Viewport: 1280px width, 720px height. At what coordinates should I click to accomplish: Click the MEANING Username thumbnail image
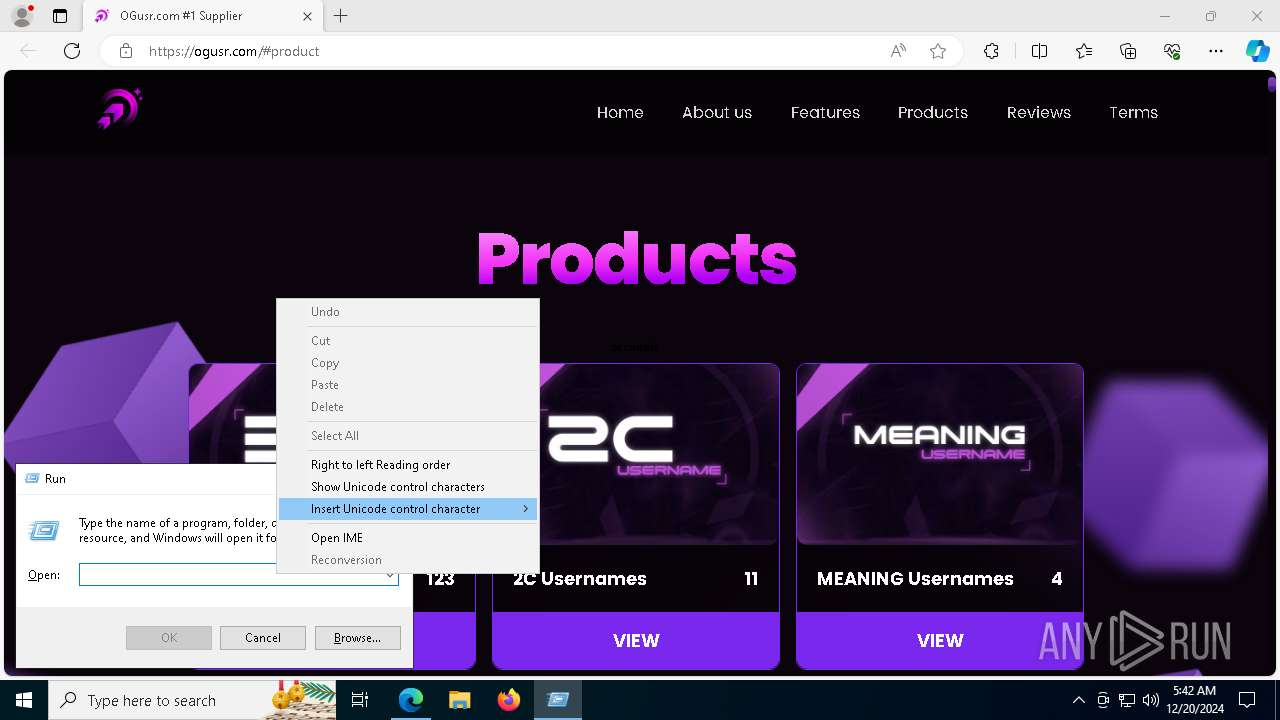click(x=940, y=454)
